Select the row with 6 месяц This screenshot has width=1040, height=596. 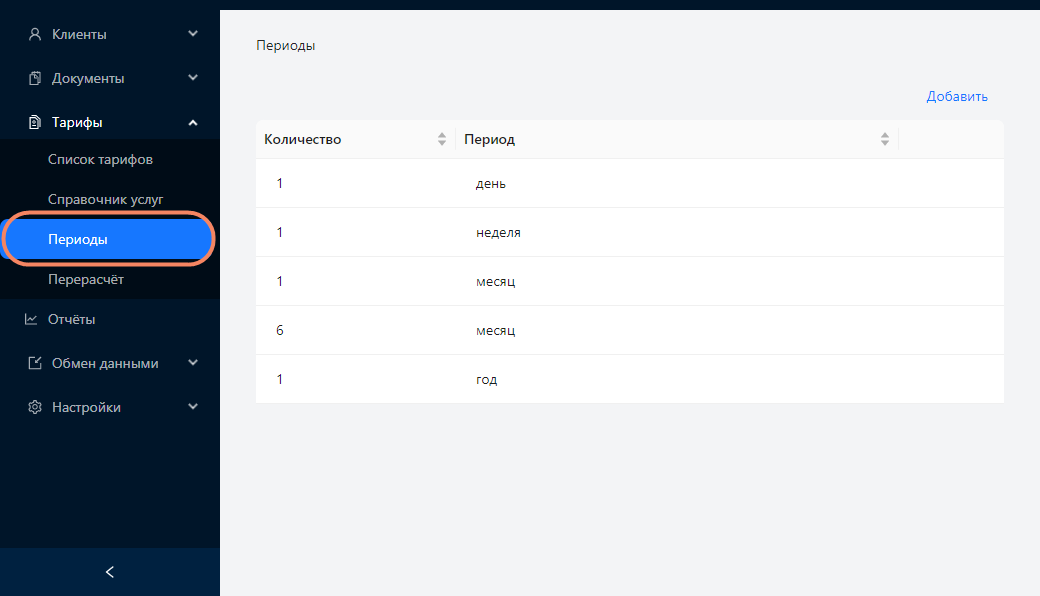coord(629,330)
